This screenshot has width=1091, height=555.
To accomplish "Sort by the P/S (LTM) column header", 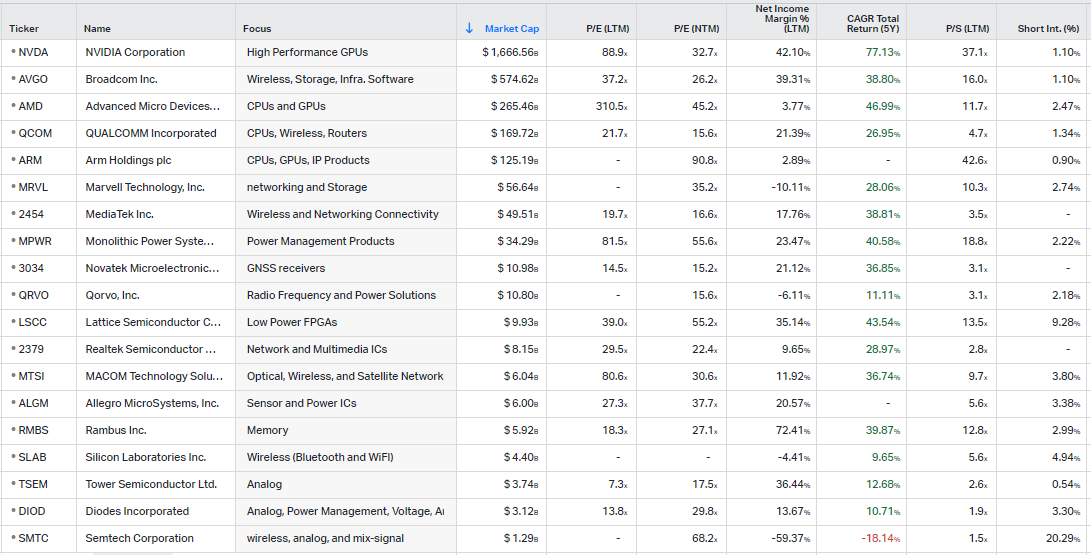I will coord(969,29).
